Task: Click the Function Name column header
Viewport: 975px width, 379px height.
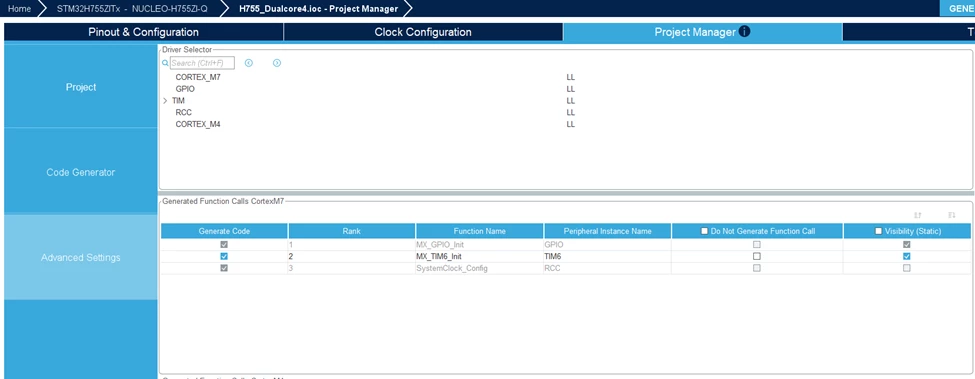Action: coord(479,231)
